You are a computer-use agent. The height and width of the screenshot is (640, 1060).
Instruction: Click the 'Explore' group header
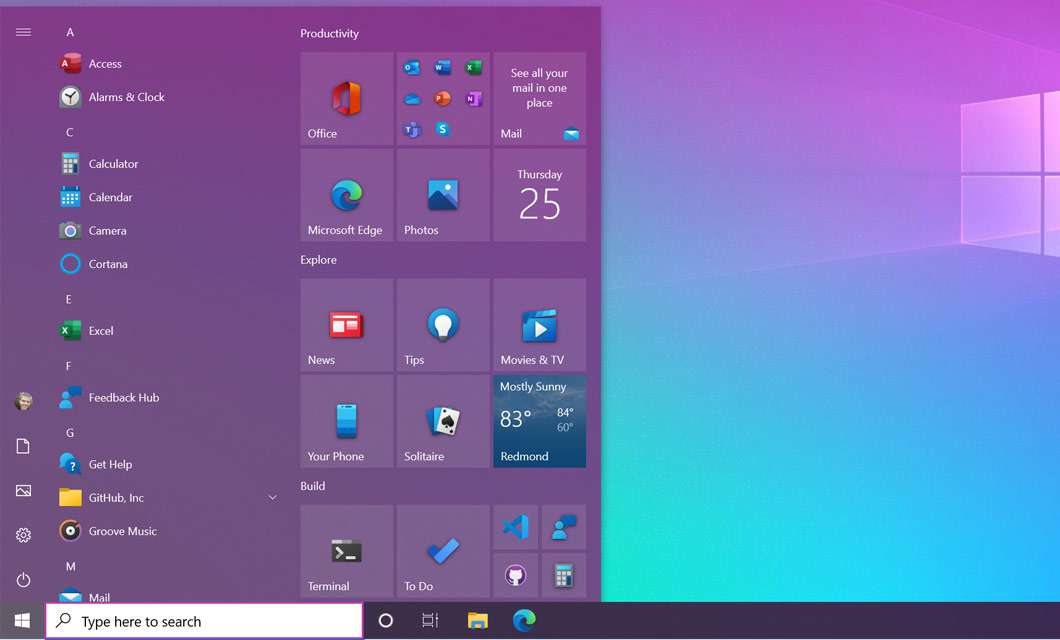pos(318,260)
